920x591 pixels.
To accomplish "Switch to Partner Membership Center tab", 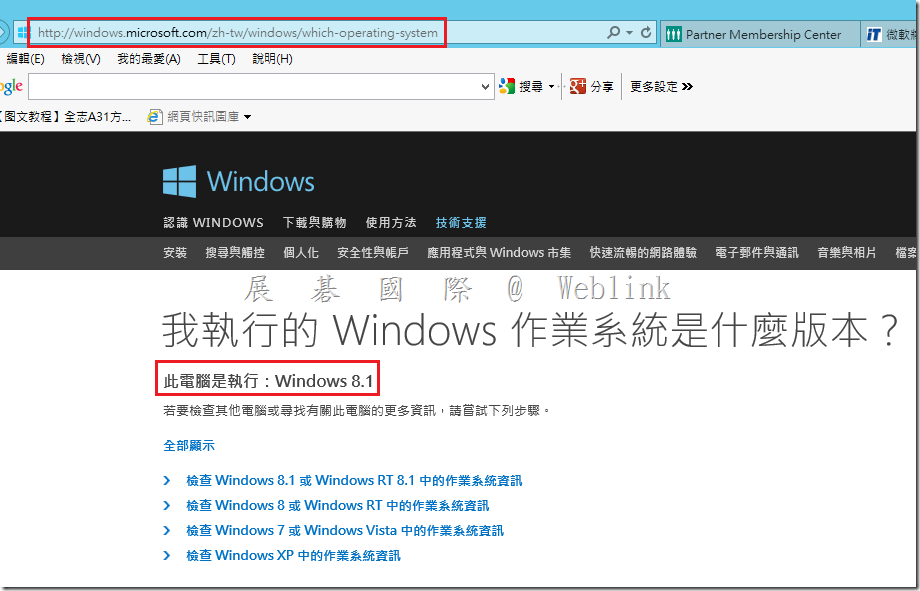I will coord(761,35).
